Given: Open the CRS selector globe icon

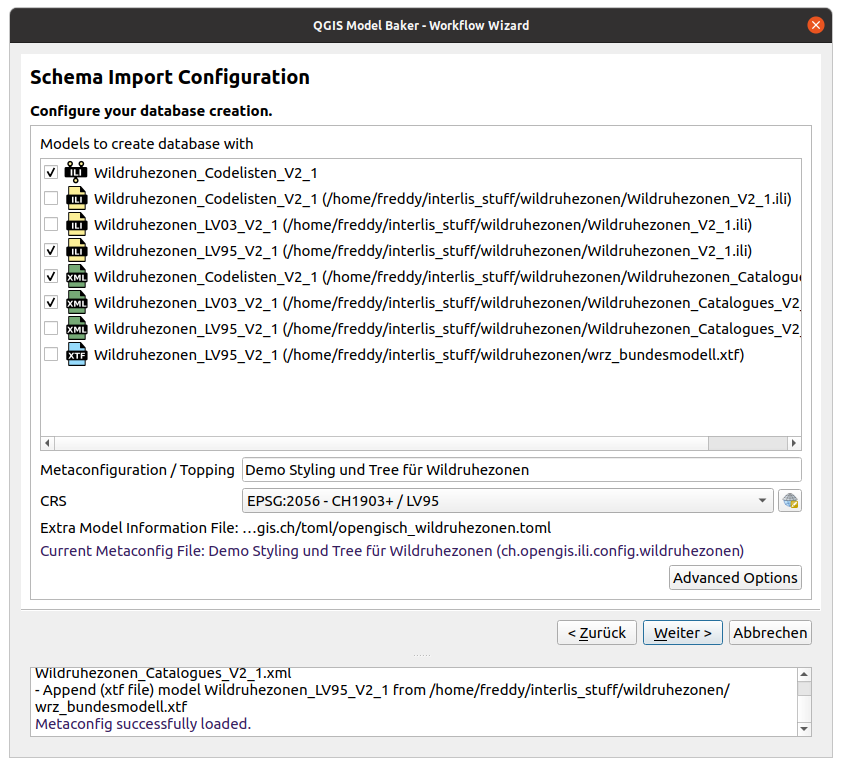Looking at the screenshot, I should tap(790, 501).
